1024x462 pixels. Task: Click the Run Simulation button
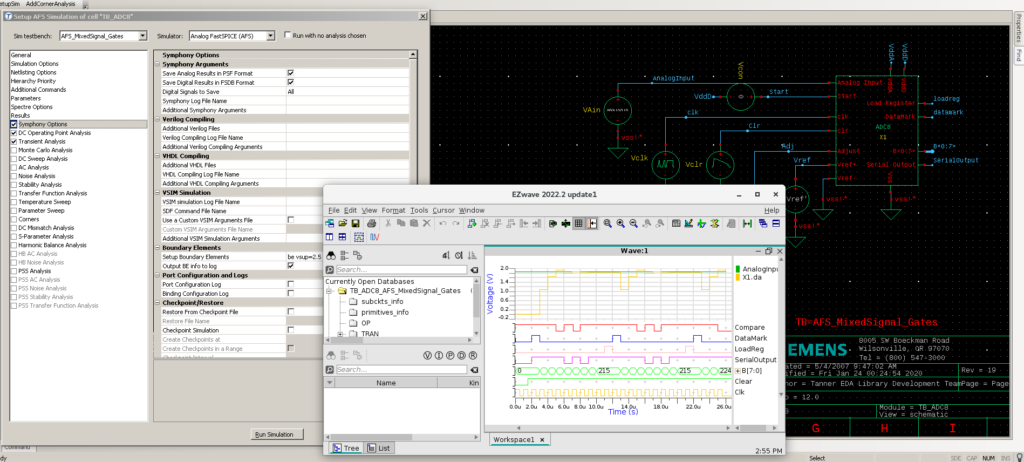click(278, 434)
